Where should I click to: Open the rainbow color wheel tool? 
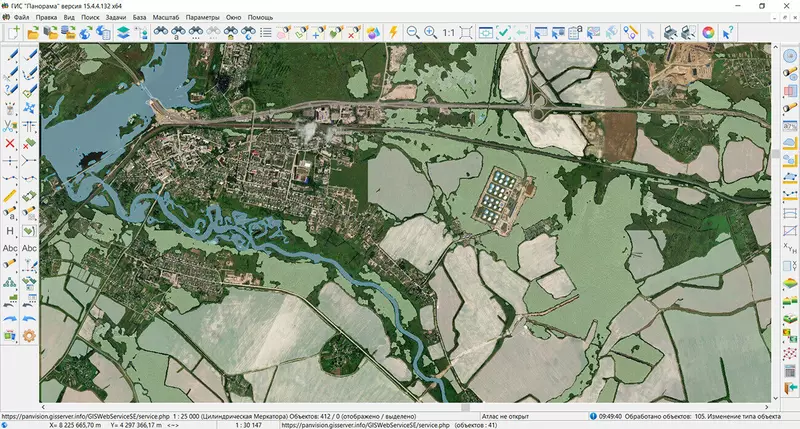708,32
